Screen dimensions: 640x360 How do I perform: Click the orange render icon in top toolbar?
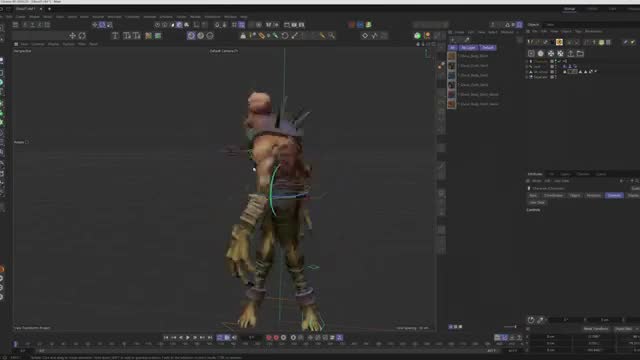coord(352,25)
